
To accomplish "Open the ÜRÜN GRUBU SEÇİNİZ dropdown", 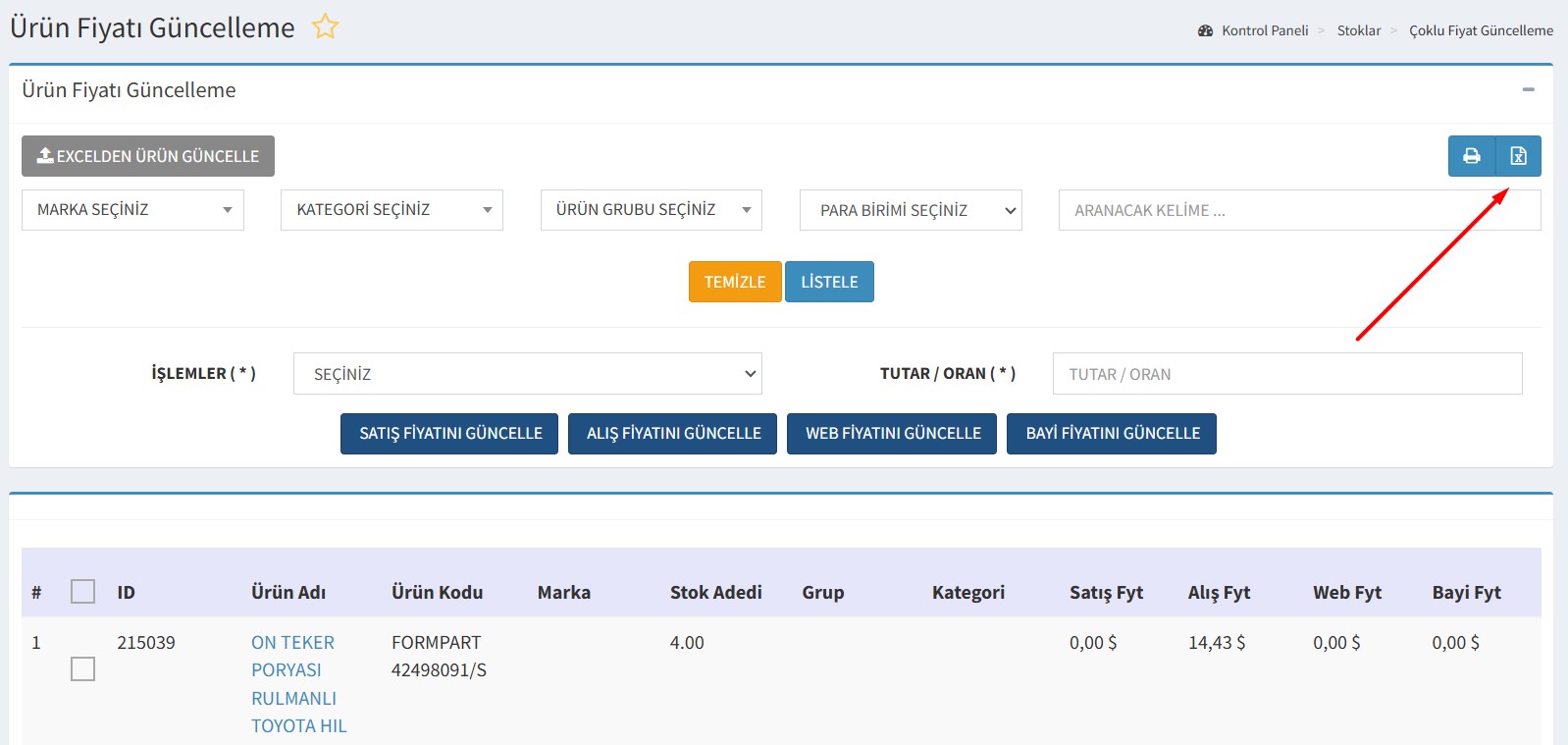I will [651, 210].
